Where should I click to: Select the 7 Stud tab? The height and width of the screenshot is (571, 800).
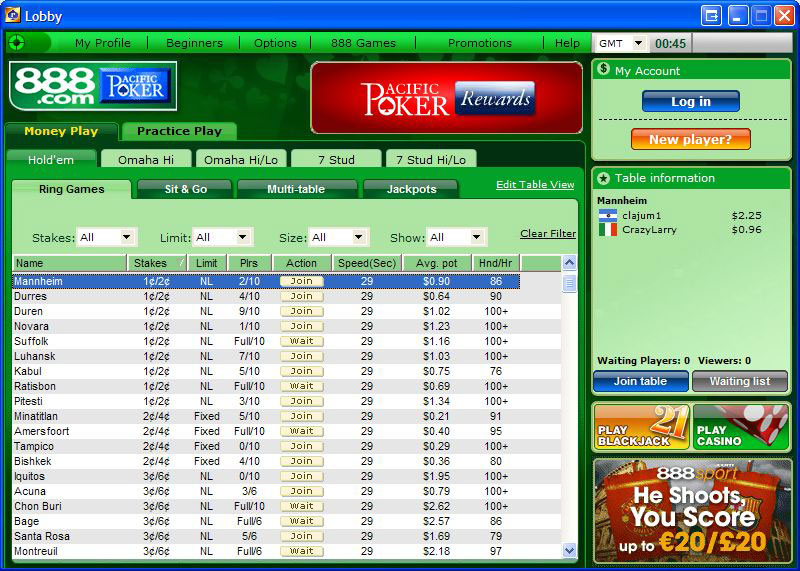click(336, 159)
